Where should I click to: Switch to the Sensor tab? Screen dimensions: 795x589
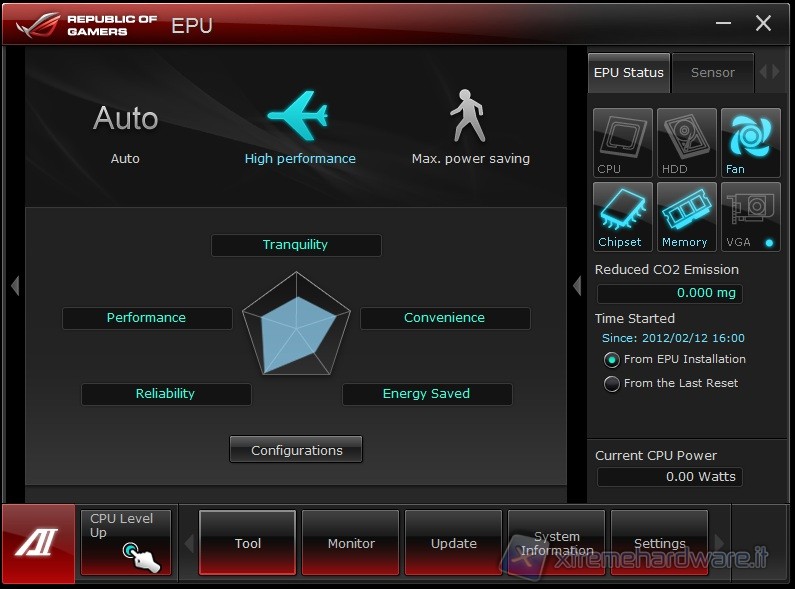(712, 73)
